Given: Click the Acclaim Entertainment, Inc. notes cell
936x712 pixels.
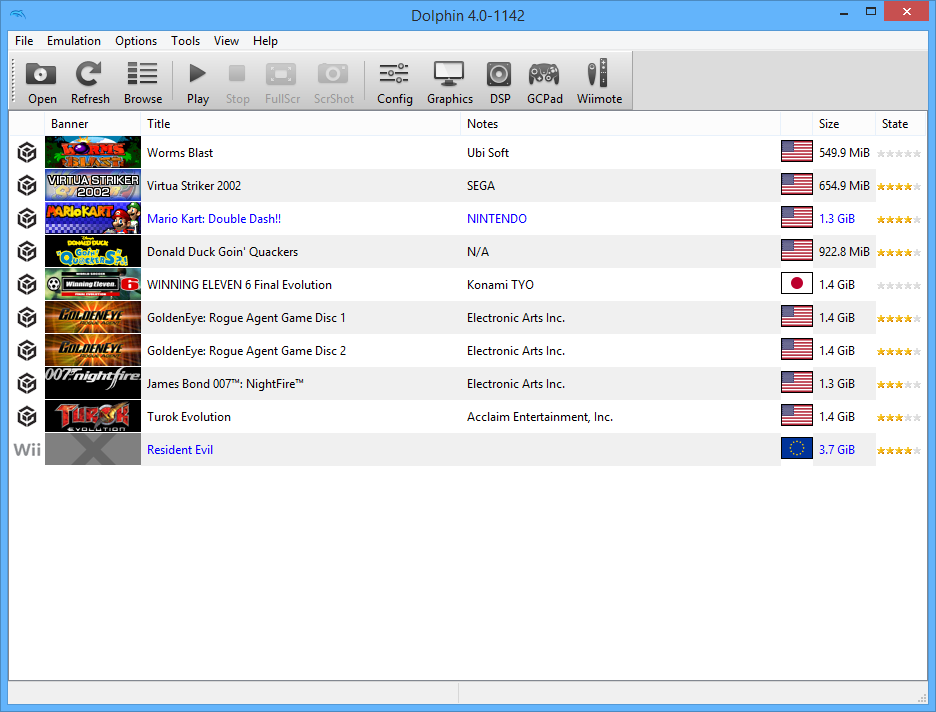Looking at the screenshot, I should coord(540,417).
